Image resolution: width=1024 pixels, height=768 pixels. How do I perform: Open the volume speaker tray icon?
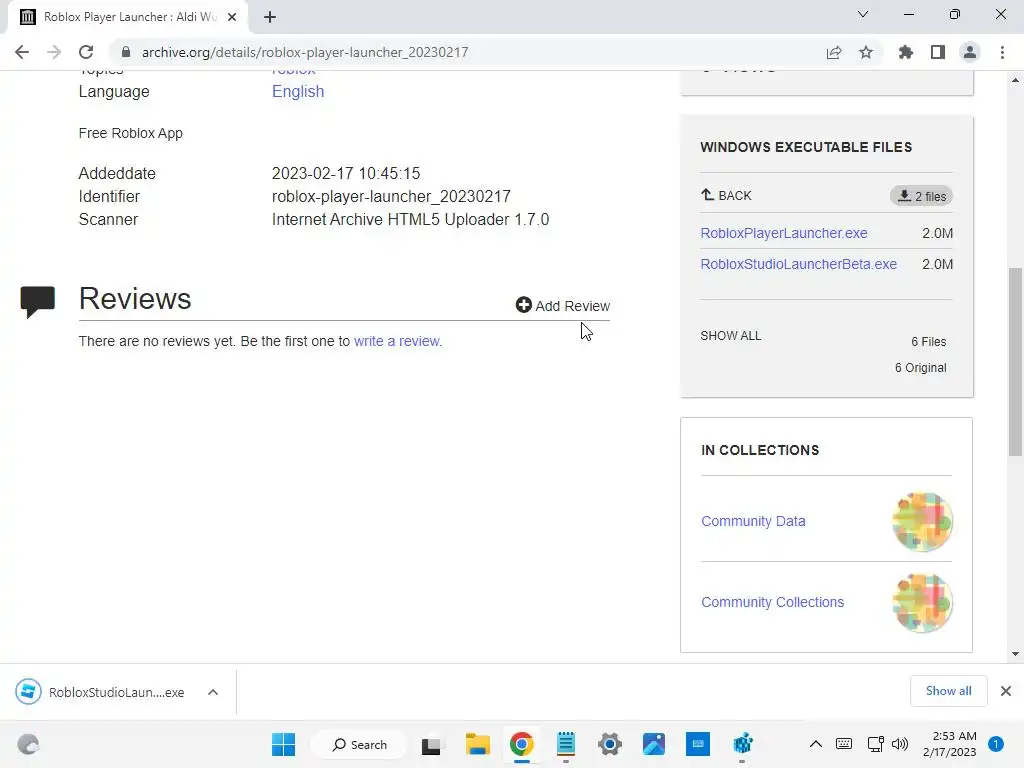pyautogui.click(x=900, y=744)
